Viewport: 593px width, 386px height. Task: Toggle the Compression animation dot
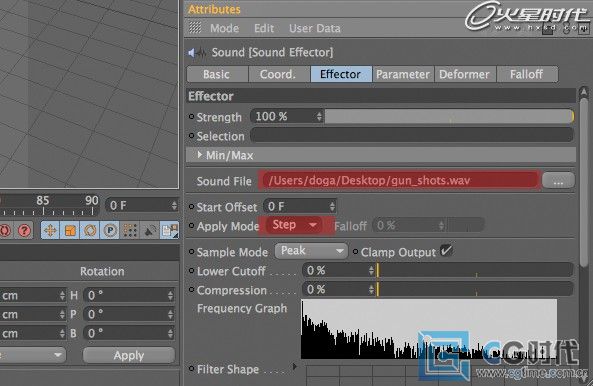[191, 290]
